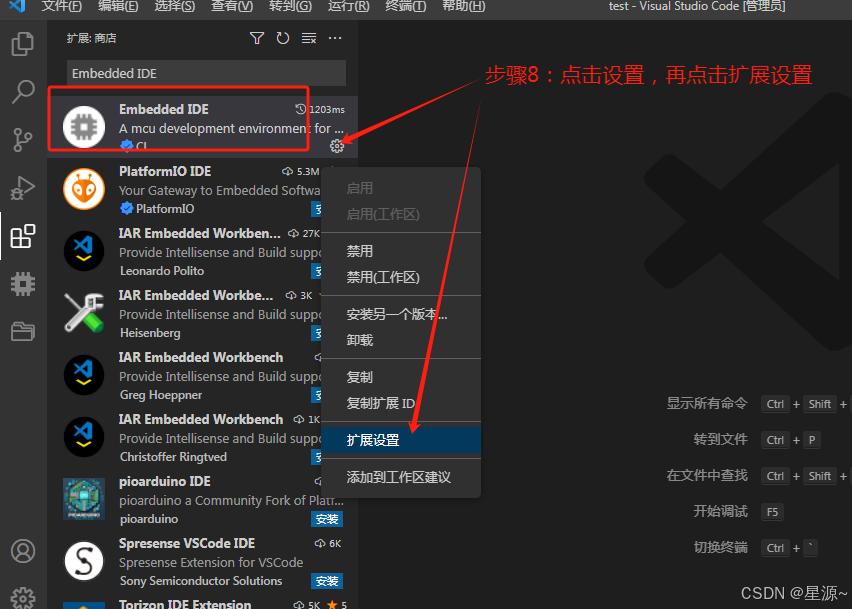Click the folder icon in the activity bar
Image resolution: width=852 pixels, height=609 pixels.
[22, 332]
